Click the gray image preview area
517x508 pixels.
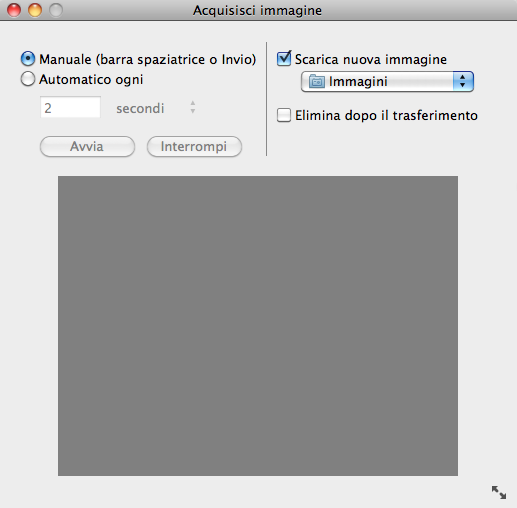258,326
